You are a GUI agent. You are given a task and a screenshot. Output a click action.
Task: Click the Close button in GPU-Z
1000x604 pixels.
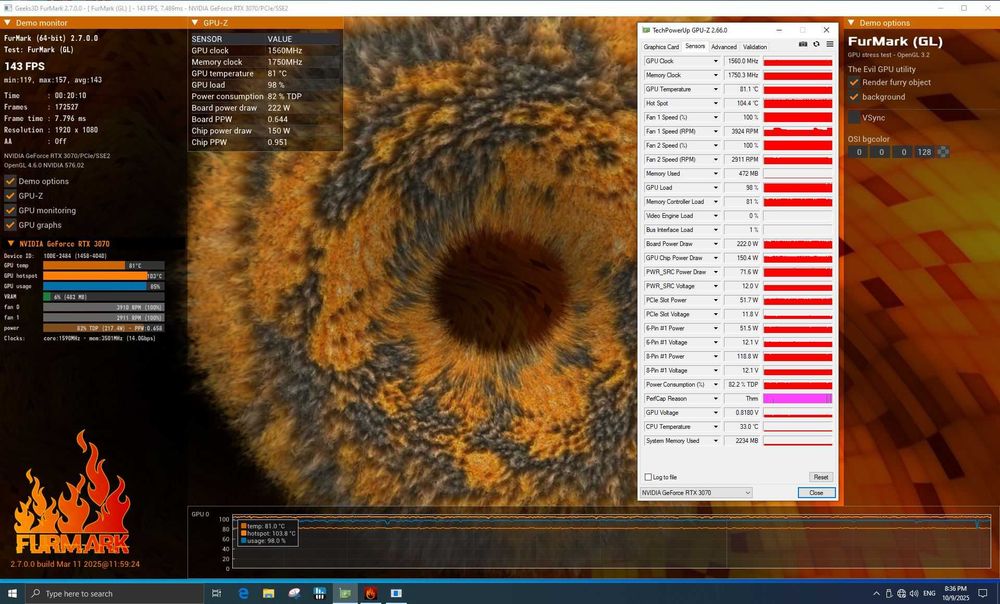pyautogui.click(x=816, y=492)
